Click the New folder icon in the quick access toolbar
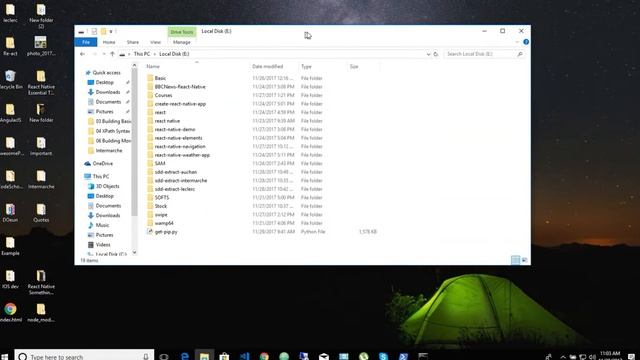This screenshot has width=640, height=360. tap(104, 31)
